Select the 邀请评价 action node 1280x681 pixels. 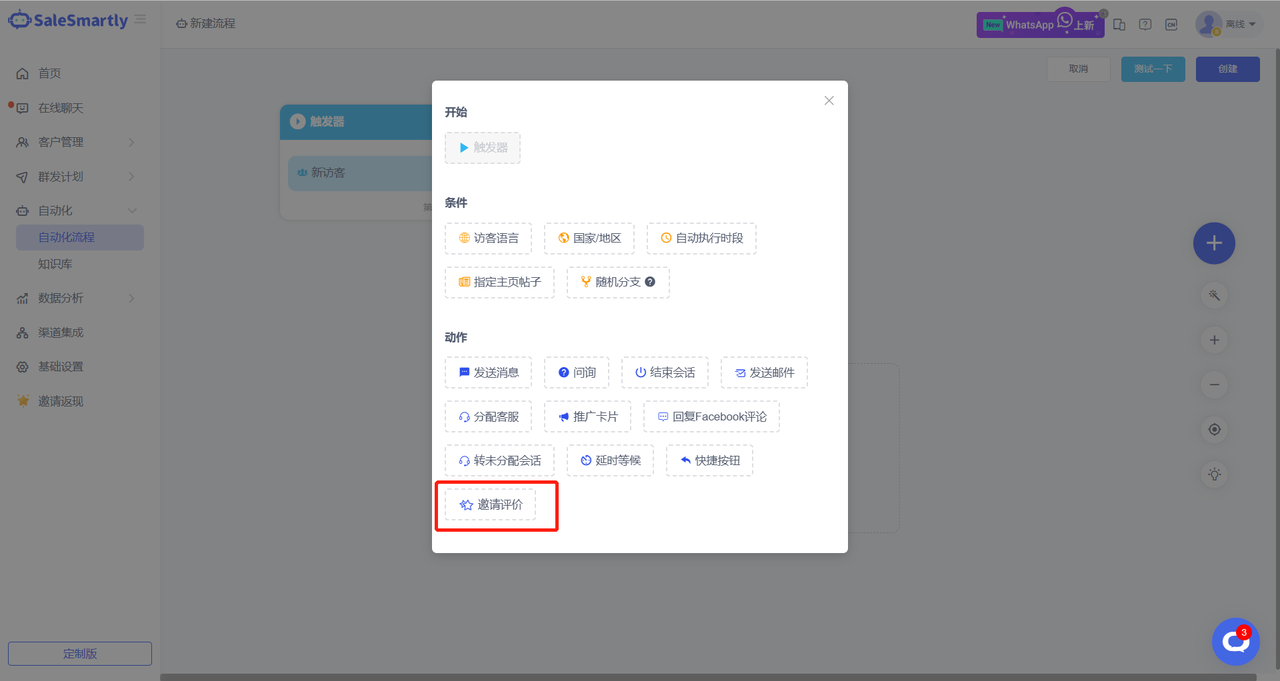pyautogui.click(x=491, y=505)
